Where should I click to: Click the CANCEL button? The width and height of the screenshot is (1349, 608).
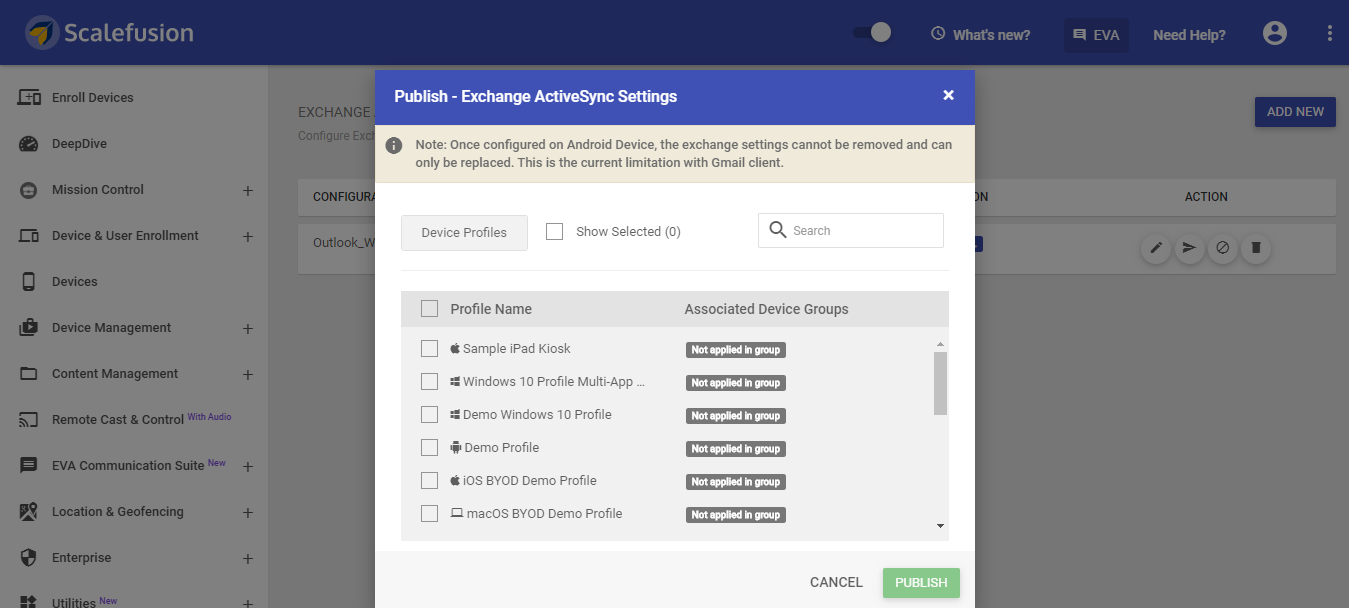(836, 583)
